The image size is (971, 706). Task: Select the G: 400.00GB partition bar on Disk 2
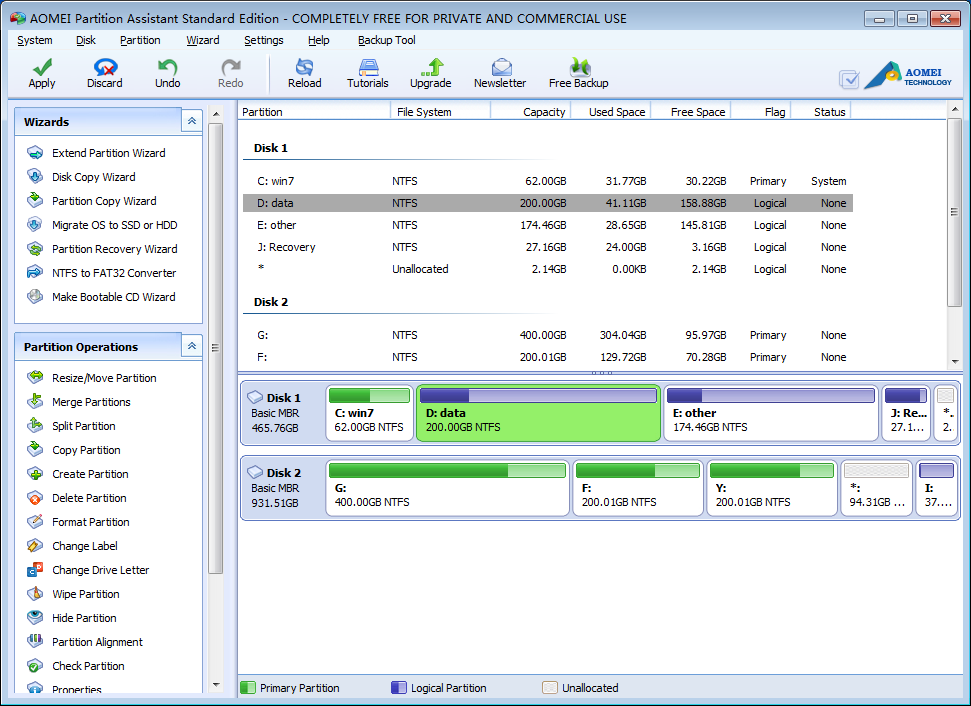point(448,488)
